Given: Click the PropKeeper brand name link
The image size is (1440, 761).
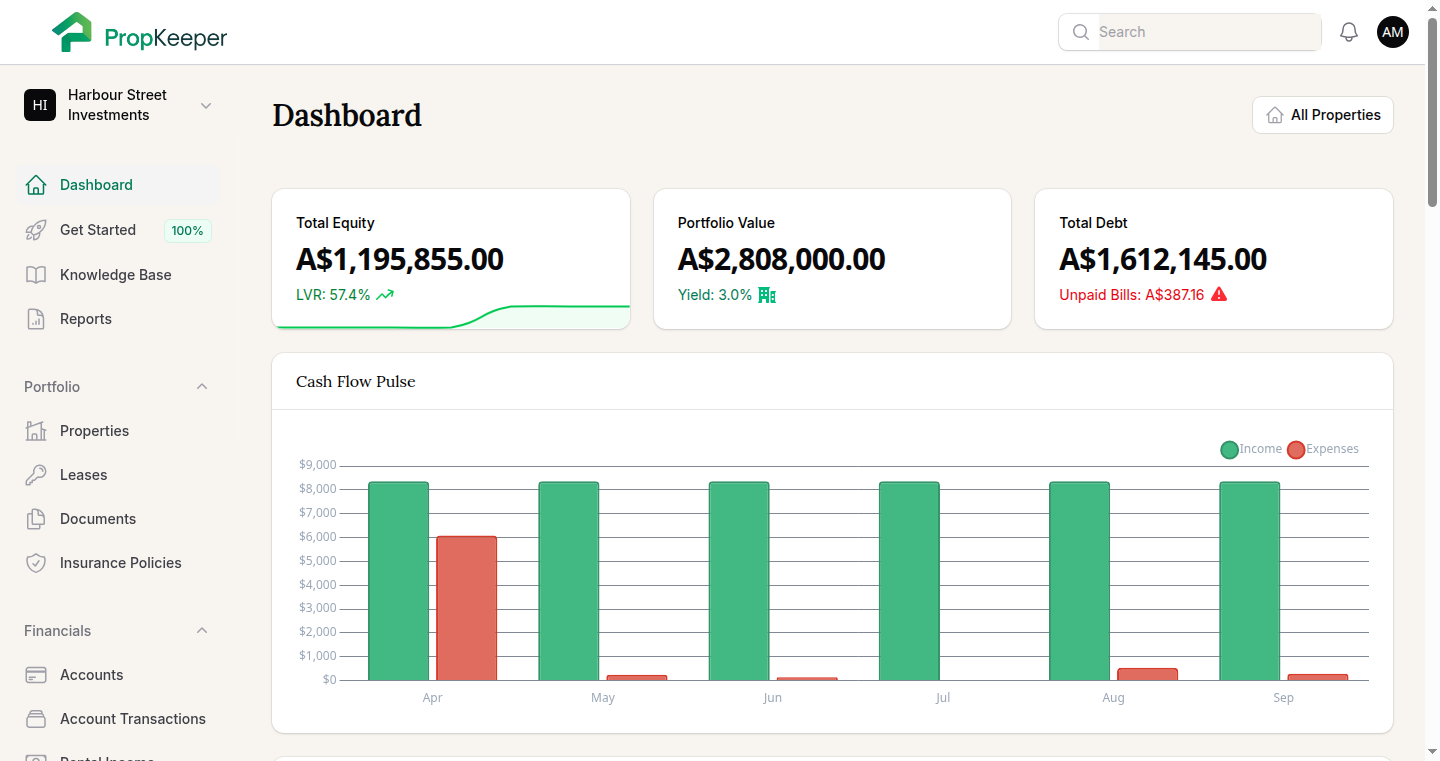Looking at the screenshot, I should [166, 38].
